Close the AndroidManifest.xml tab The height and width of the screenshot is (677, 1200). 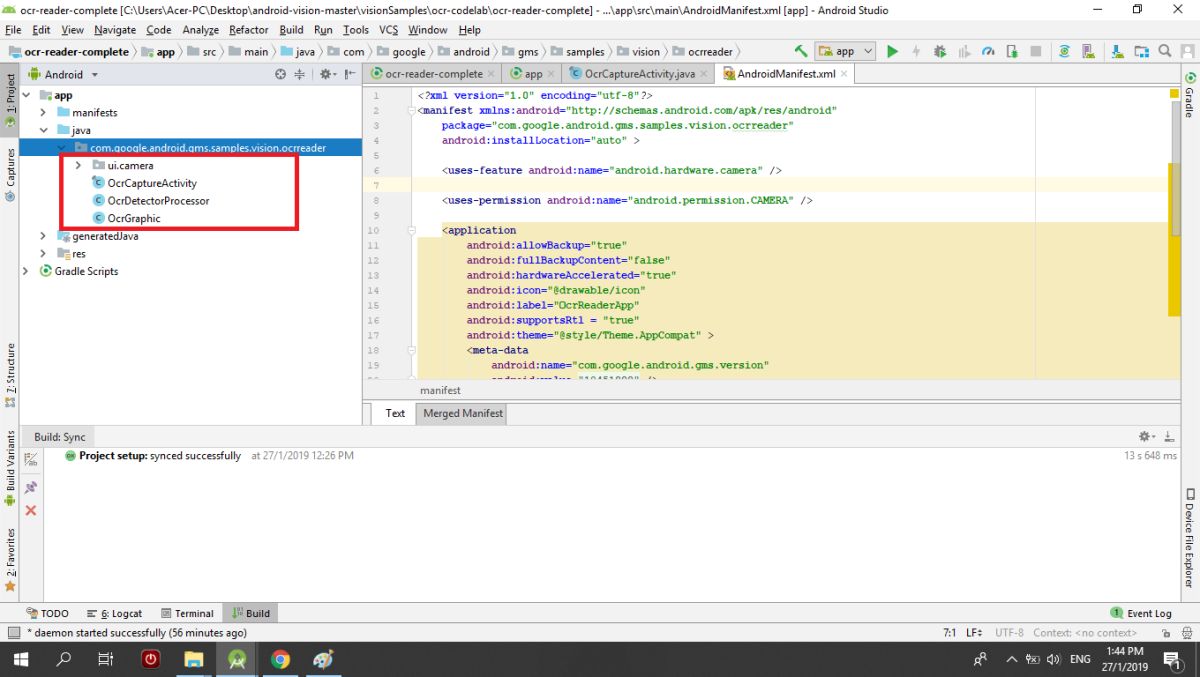tap(845, 74)
